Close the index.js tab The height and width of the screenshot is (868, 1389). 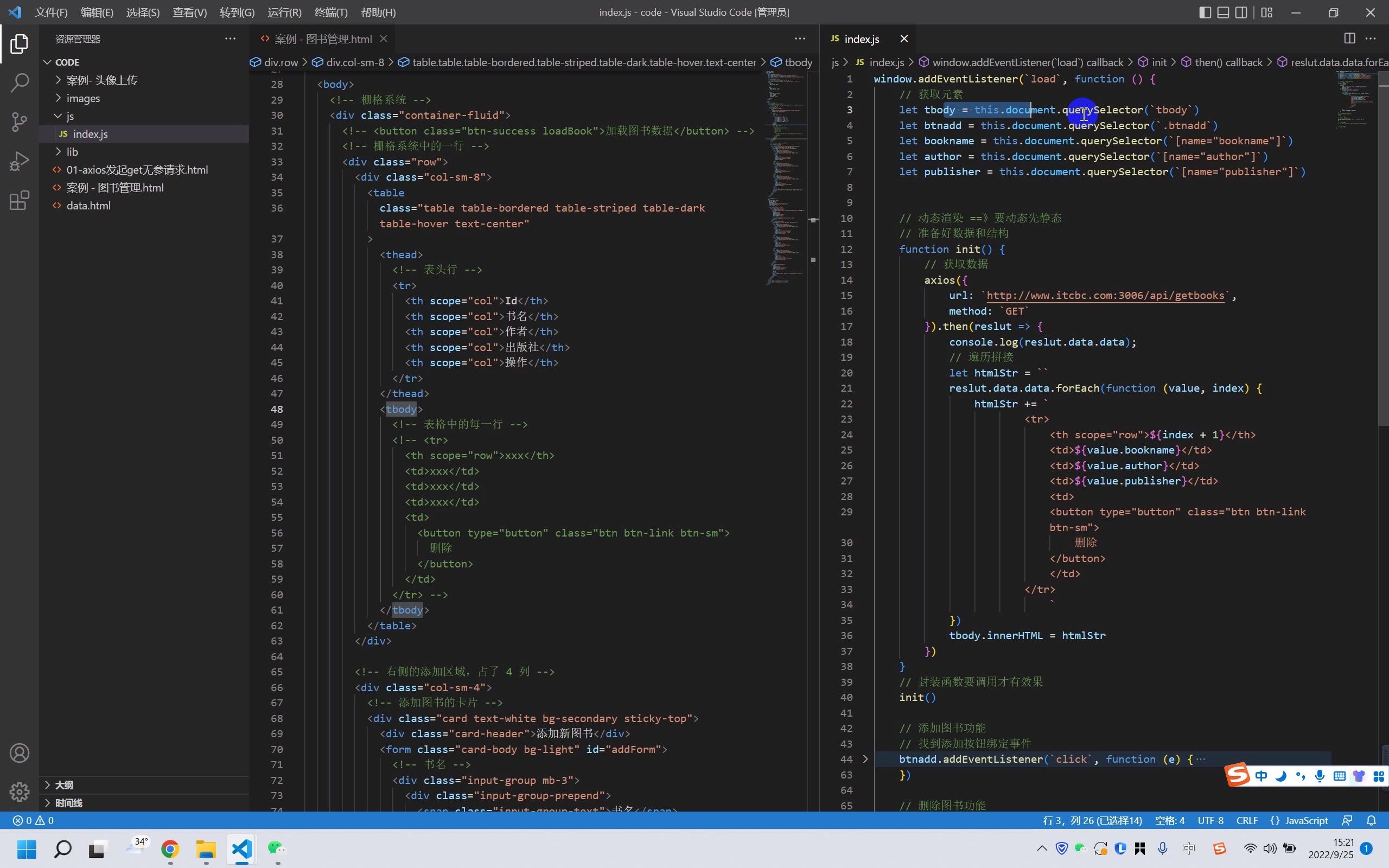tap(904, 39)
